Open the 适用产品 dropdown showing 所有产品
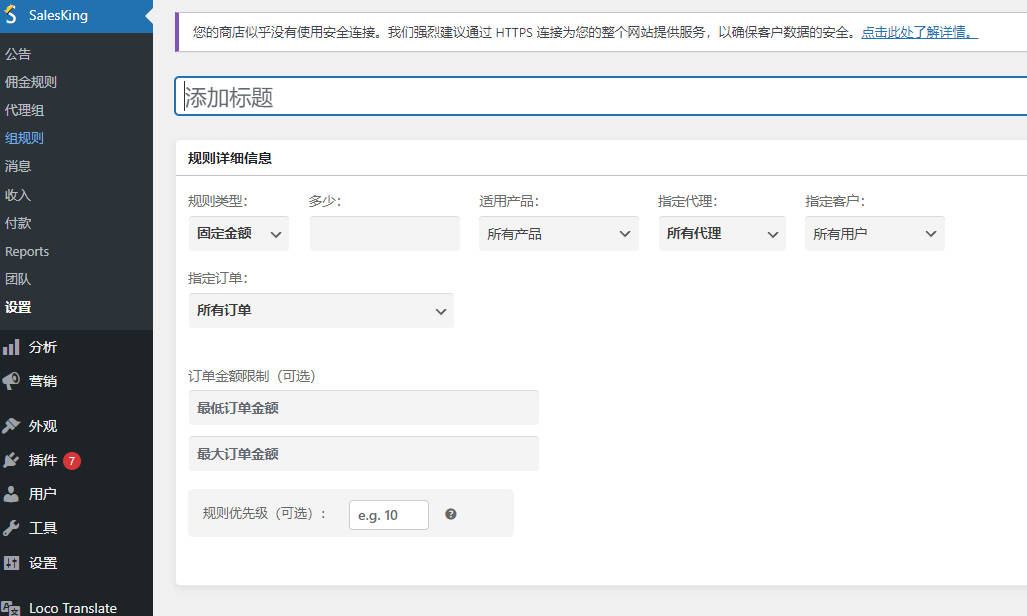The image size is (1027, 616). [x=559, y=233]
